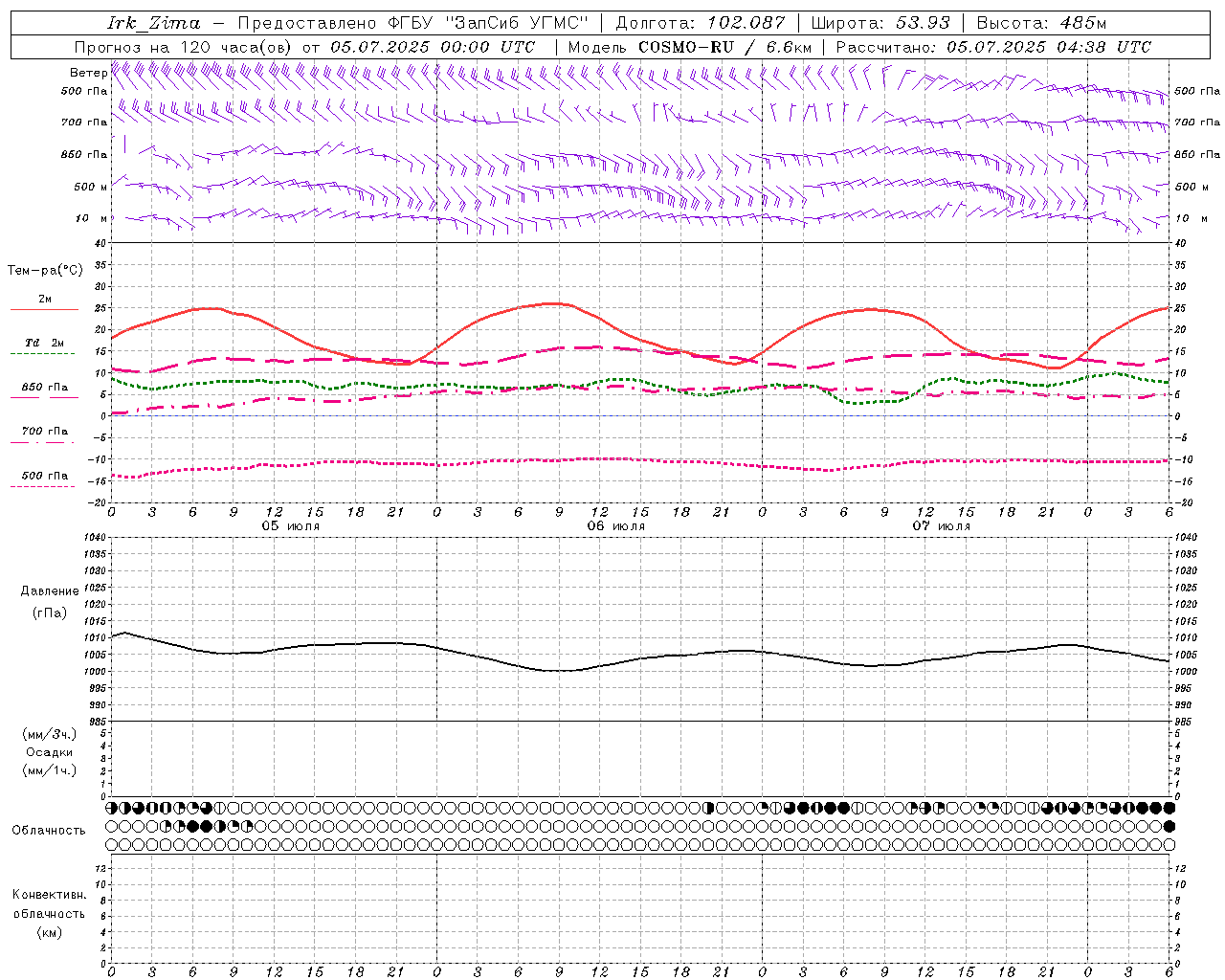The height and width of the screenshot is (980, 1225).
Task: Click the Td 2м legend label
Action: (45, 343)
